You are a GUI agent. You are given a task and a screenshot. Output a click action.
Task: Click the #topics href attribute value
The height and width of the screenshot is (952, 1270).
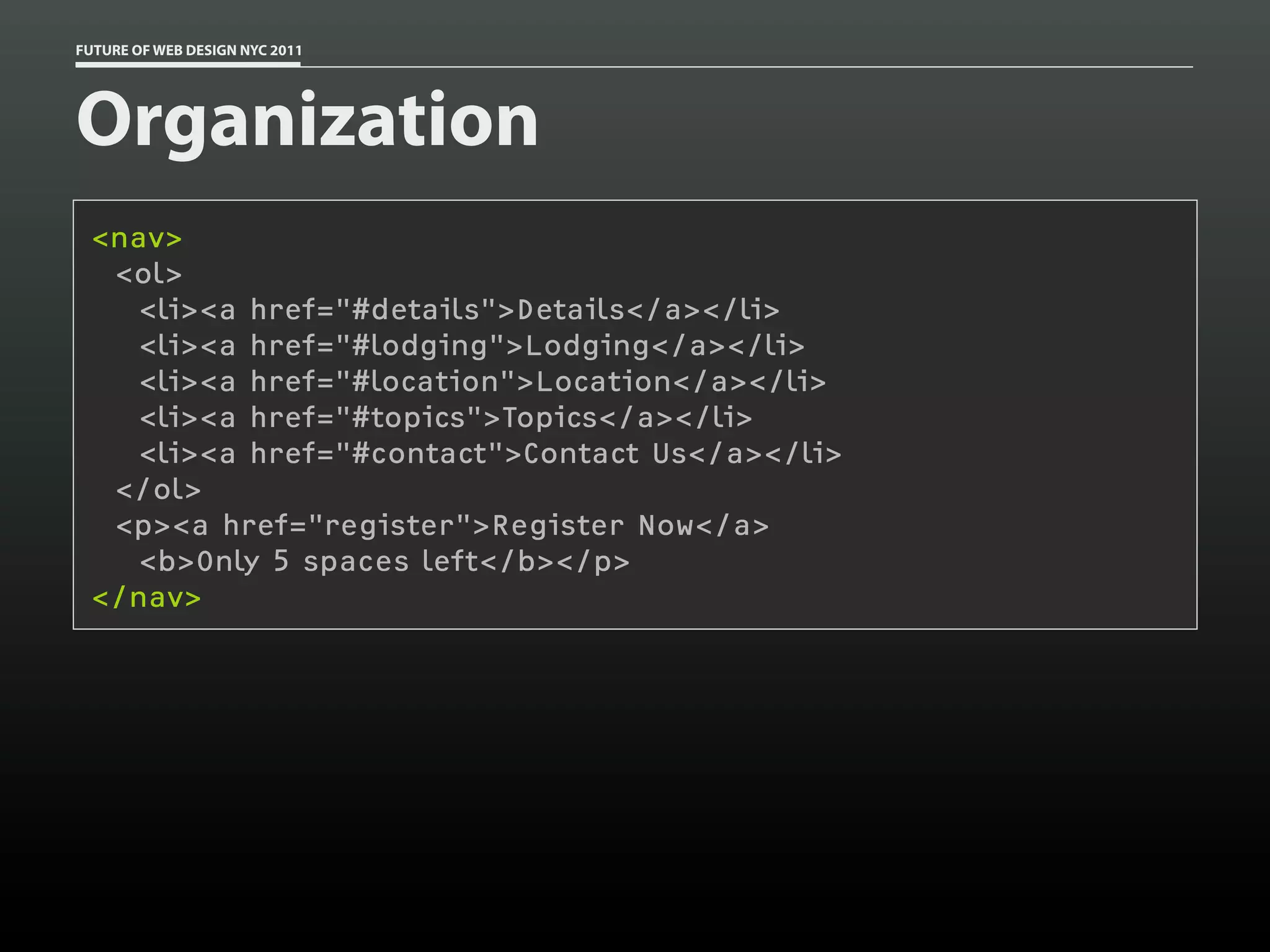click(409, 418)
